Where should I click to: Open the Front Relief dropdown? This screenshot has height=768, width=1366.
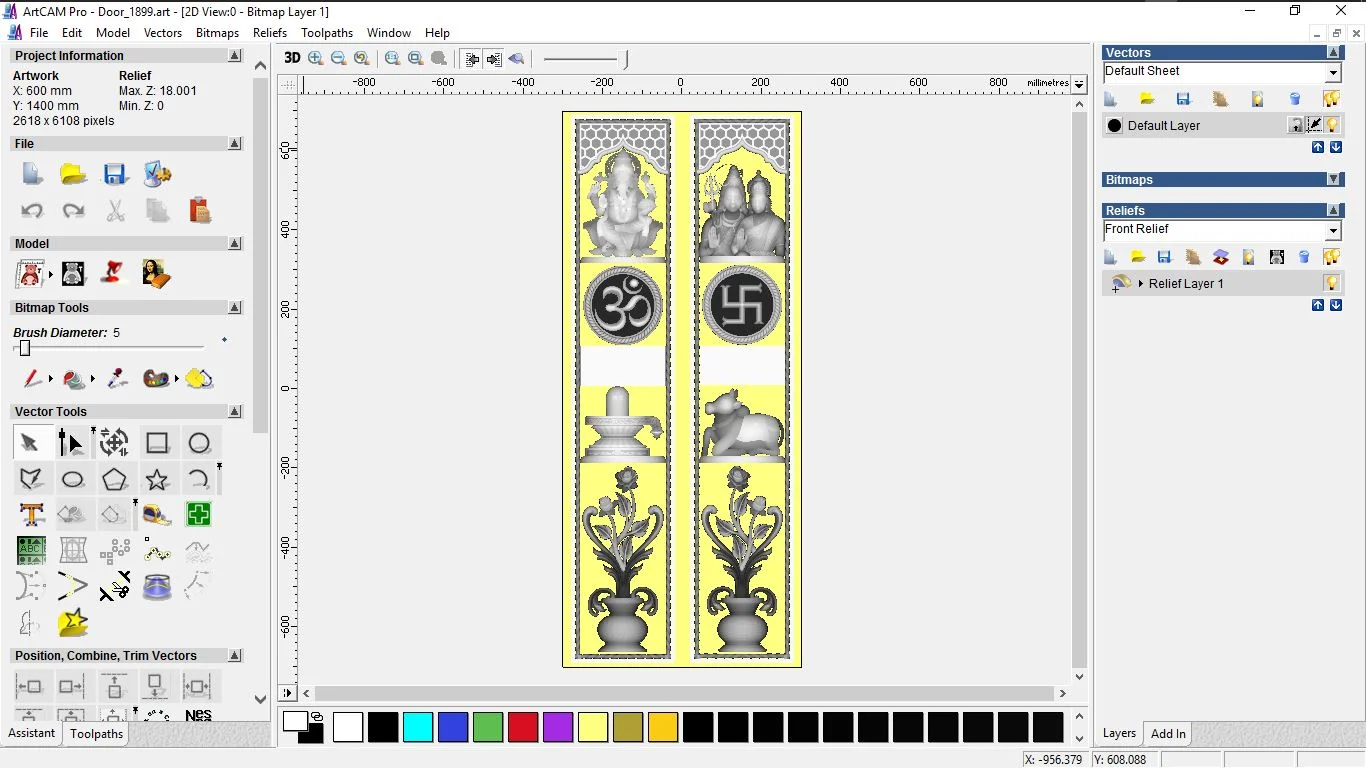1333,231
